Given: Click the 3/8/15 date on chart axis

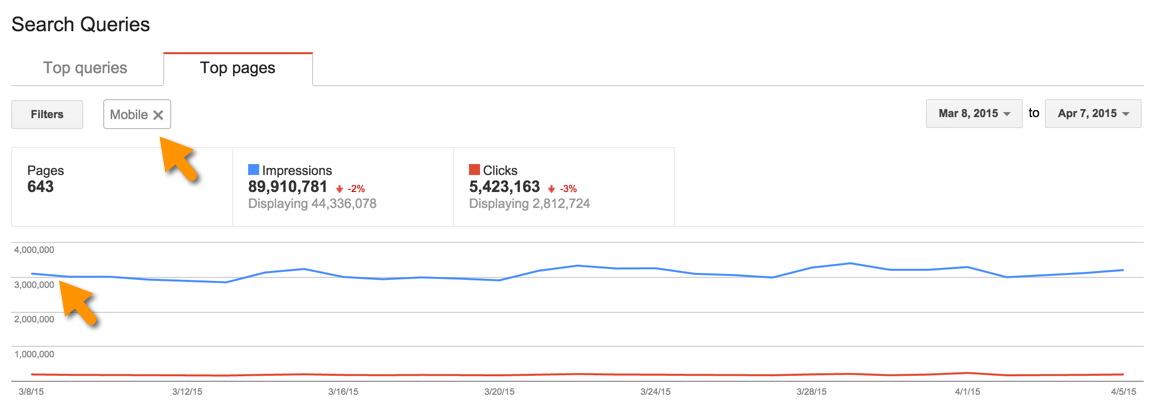Looking at the screenshot, I should tap(32, 392).
